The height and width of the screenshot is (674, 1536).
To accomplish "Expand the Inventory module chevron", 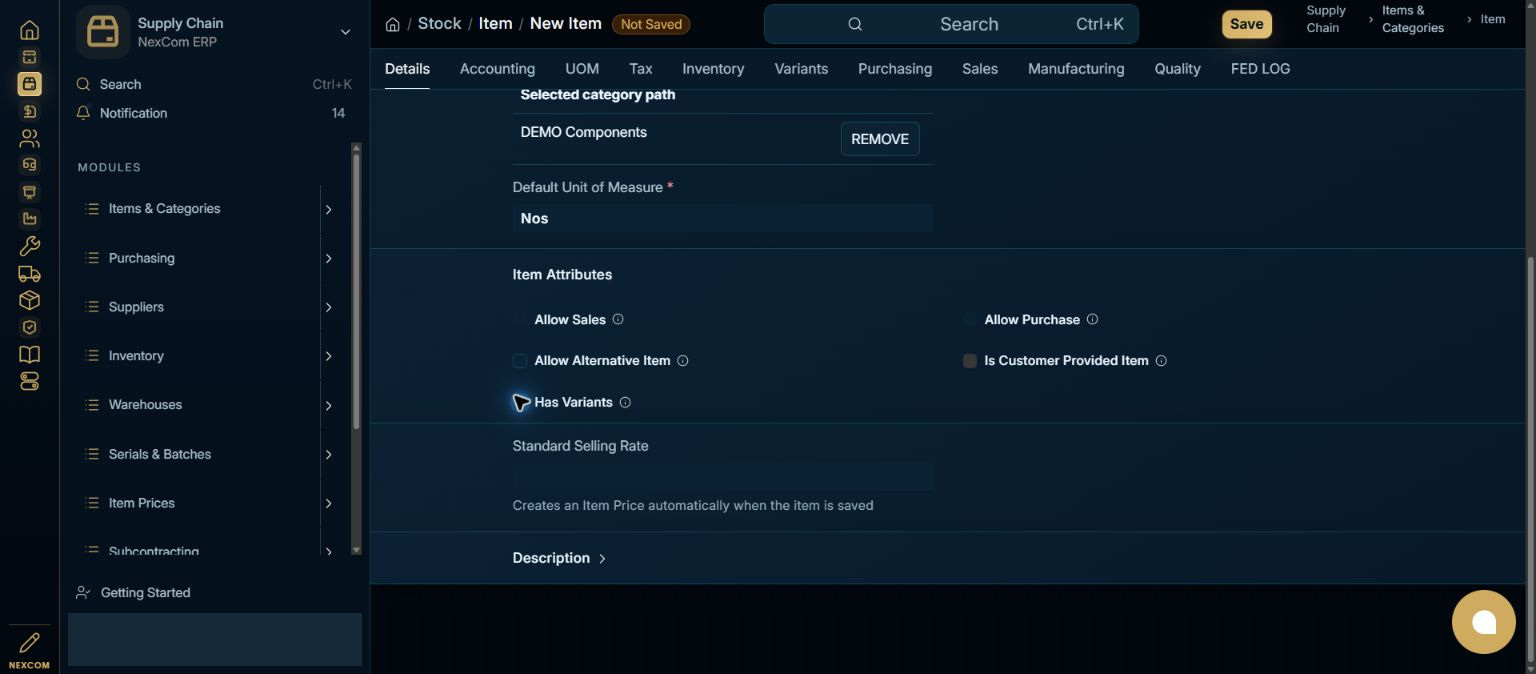I will (328, 356).
